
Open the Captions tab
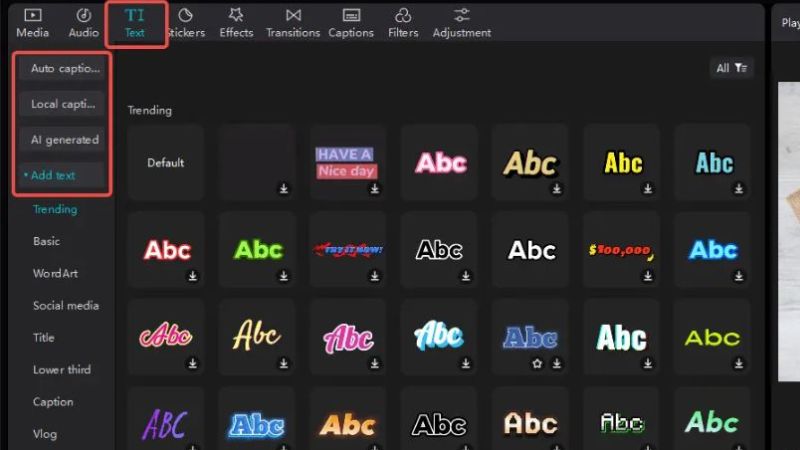351,23
